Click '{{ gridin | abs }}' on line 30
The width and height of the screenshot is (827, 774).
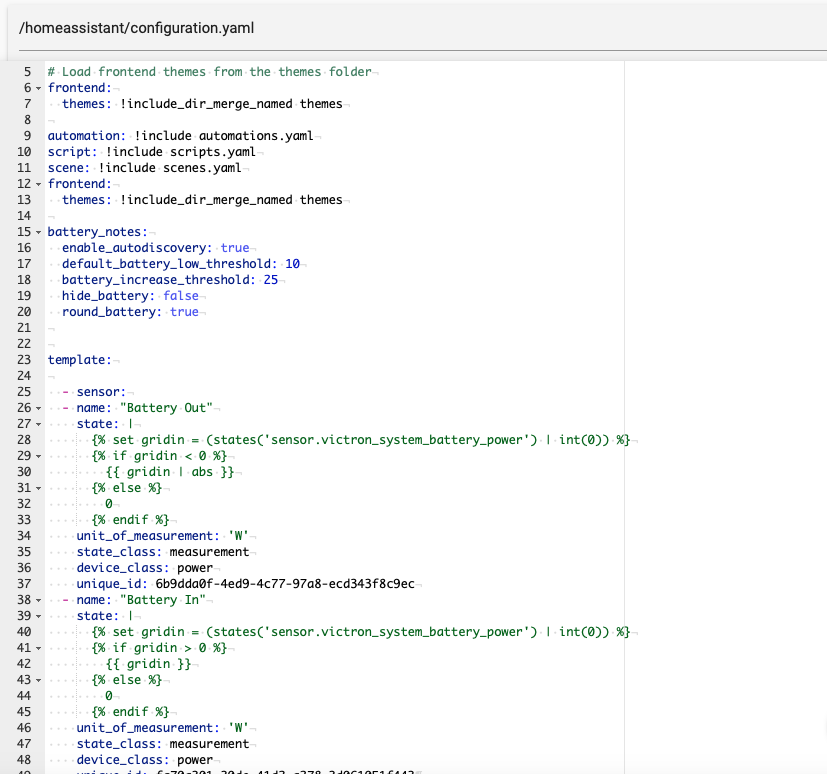pos(169,472)
